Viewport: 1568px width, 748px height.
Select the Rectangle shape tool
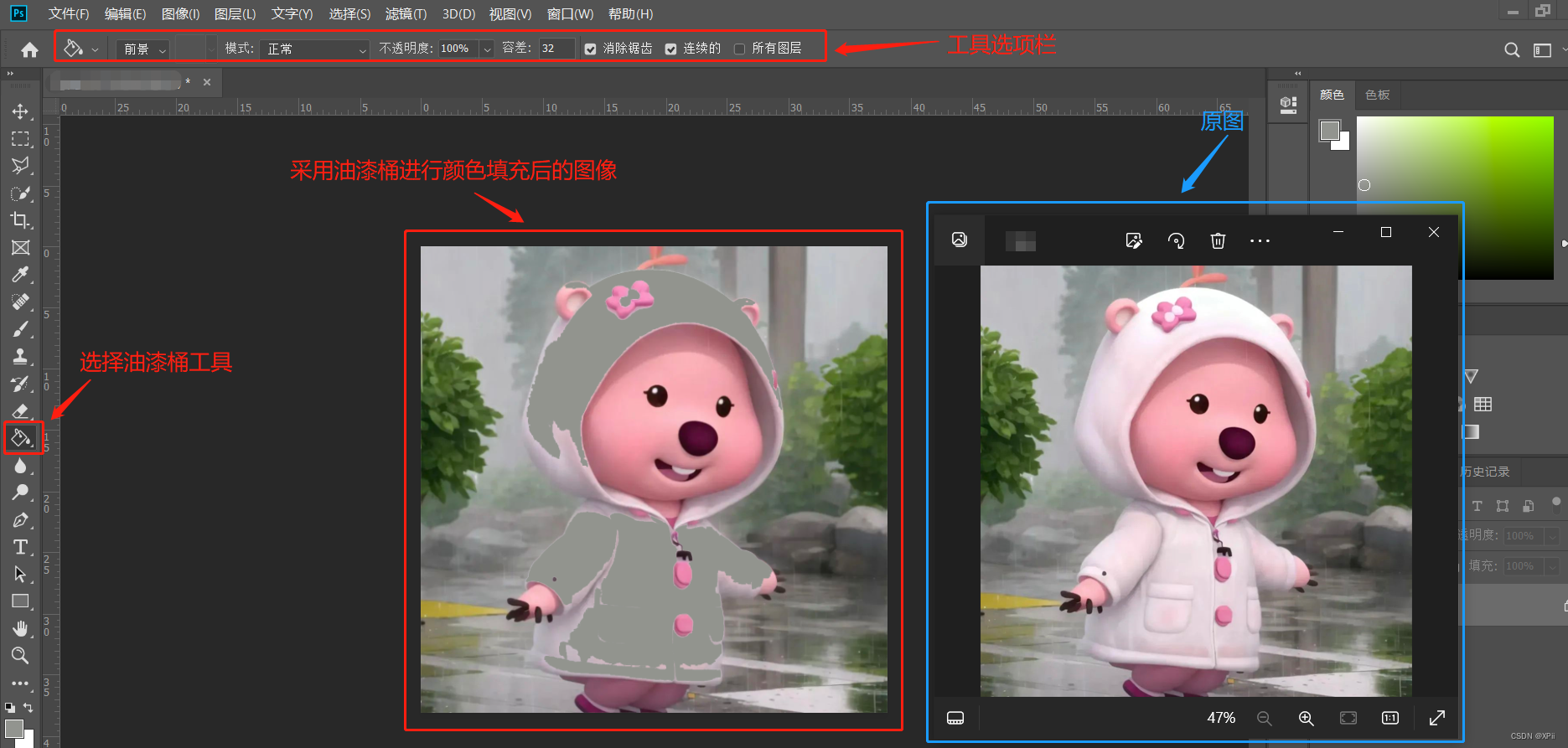[x=20, y=601]
